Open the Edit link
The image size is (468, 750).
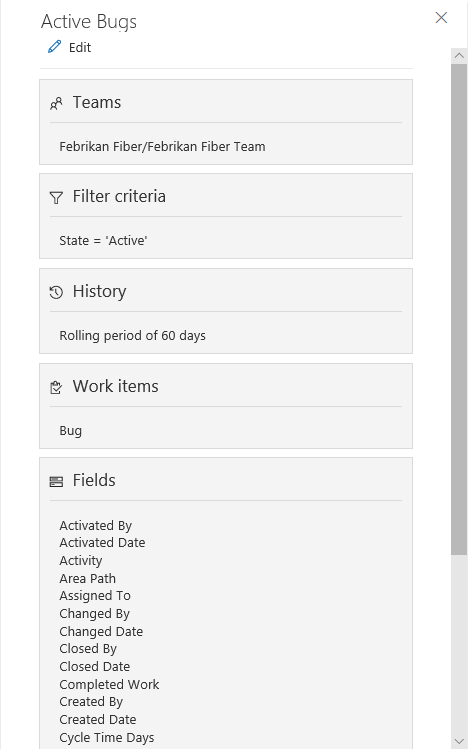coord(80,47)
